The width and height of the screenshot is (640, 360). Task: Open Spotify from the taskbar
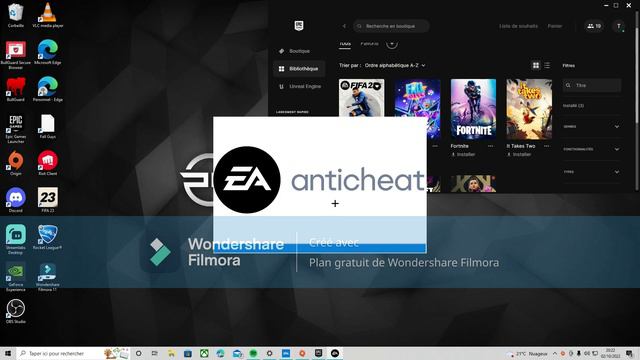(x=253, y=353)
